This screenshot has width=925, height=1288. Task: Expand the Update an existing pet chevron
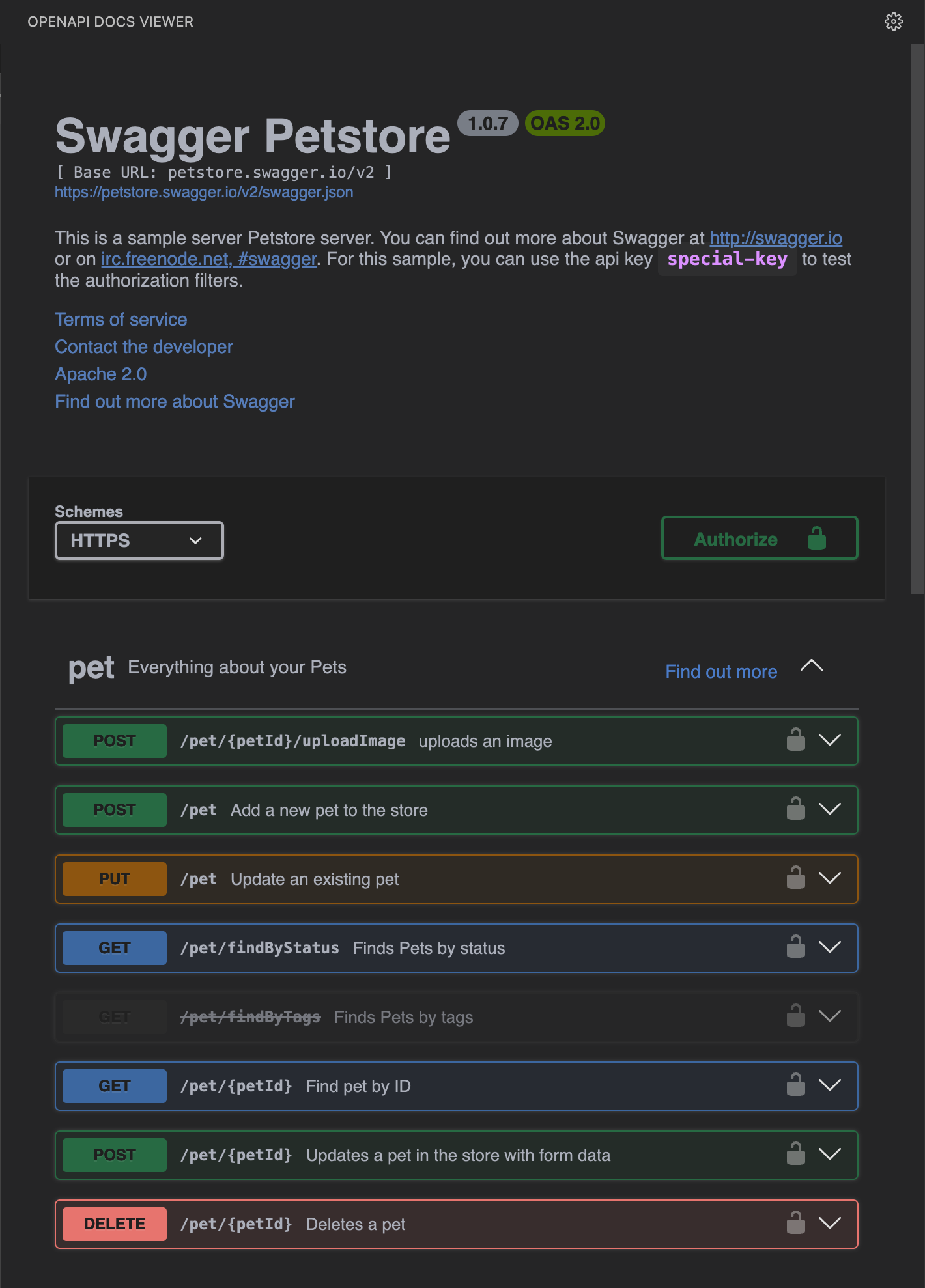tap(830, 878)
